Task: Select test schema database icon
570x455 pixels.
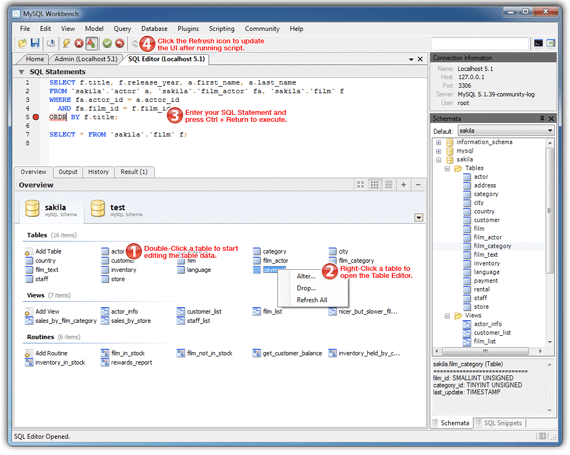Action: click(x=98, y=209)
